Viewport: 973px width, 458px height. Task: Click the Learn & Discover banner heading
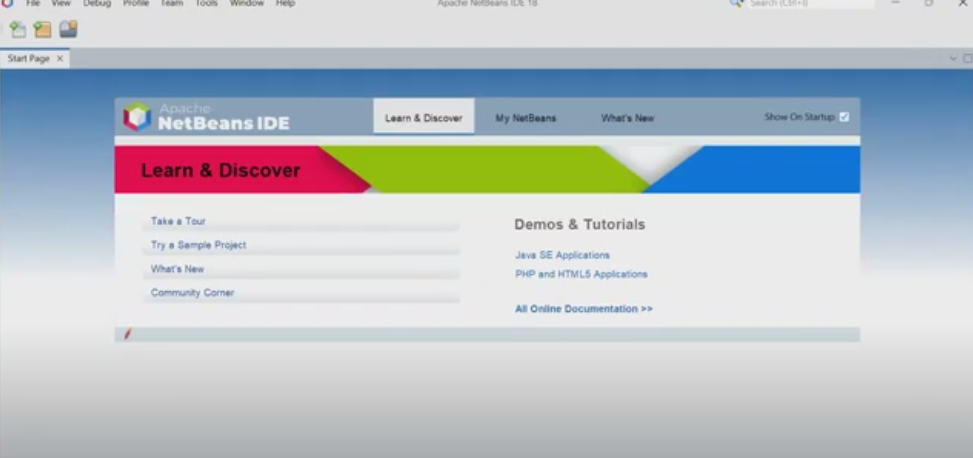point(221,170)
